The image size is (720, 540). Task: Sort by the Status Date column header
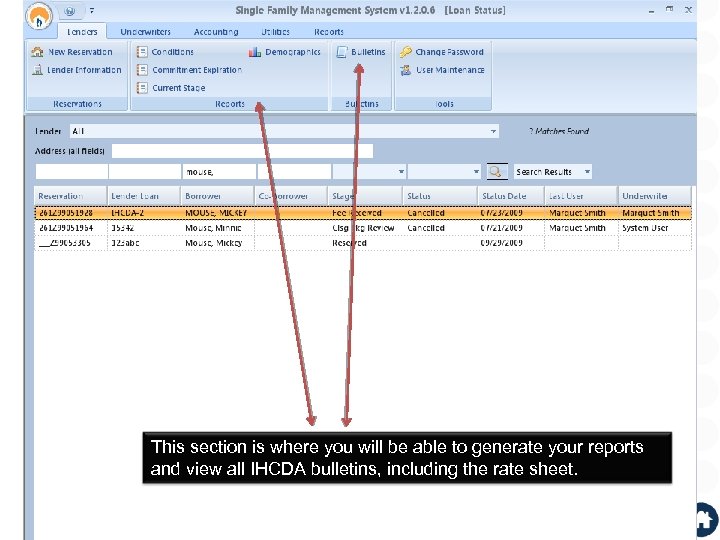tap(511, 196)
